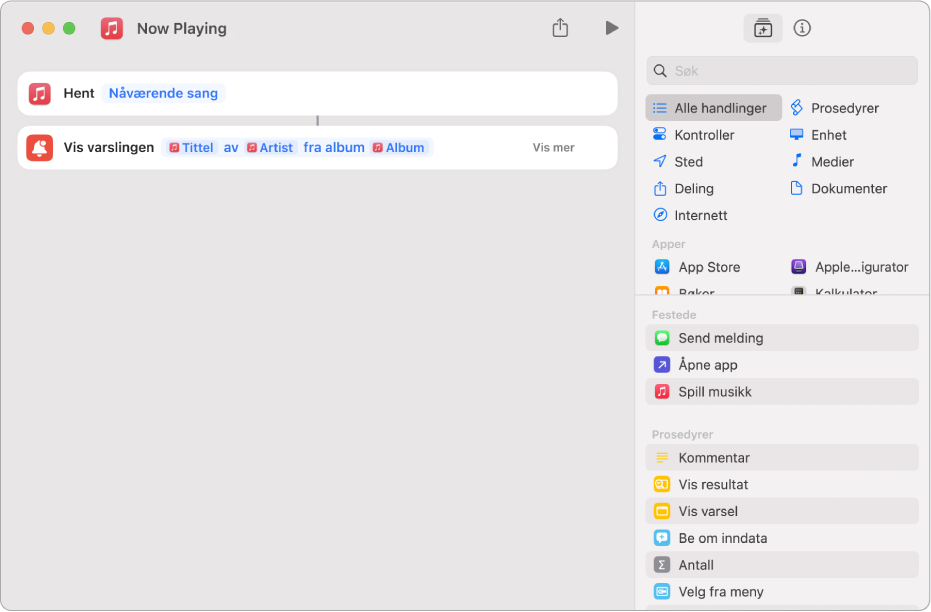The height and width of the screenshot is (612, 931).
Task: Add the Be om inndata action
Action: coord(782,538)
